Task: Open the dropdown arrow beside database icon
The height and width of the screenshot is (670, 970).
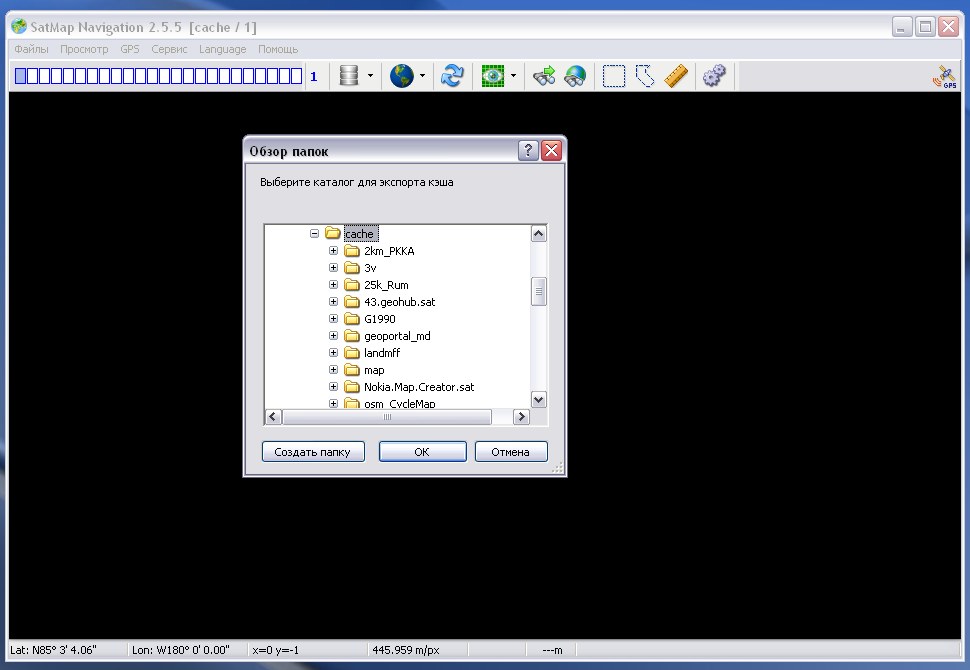Action: pos(370,75)
